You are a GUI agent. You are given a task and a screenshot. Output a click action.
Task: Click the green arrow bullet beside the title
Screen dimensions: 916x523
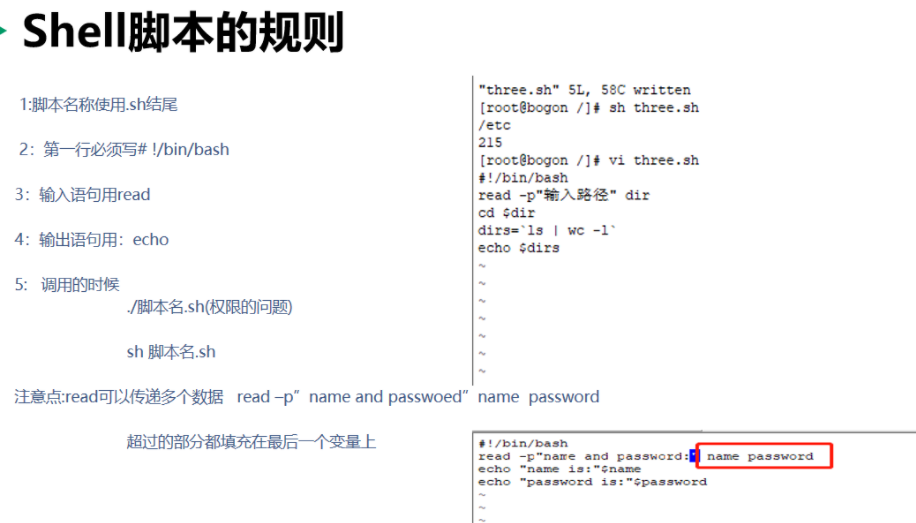(x=3, y=30)
